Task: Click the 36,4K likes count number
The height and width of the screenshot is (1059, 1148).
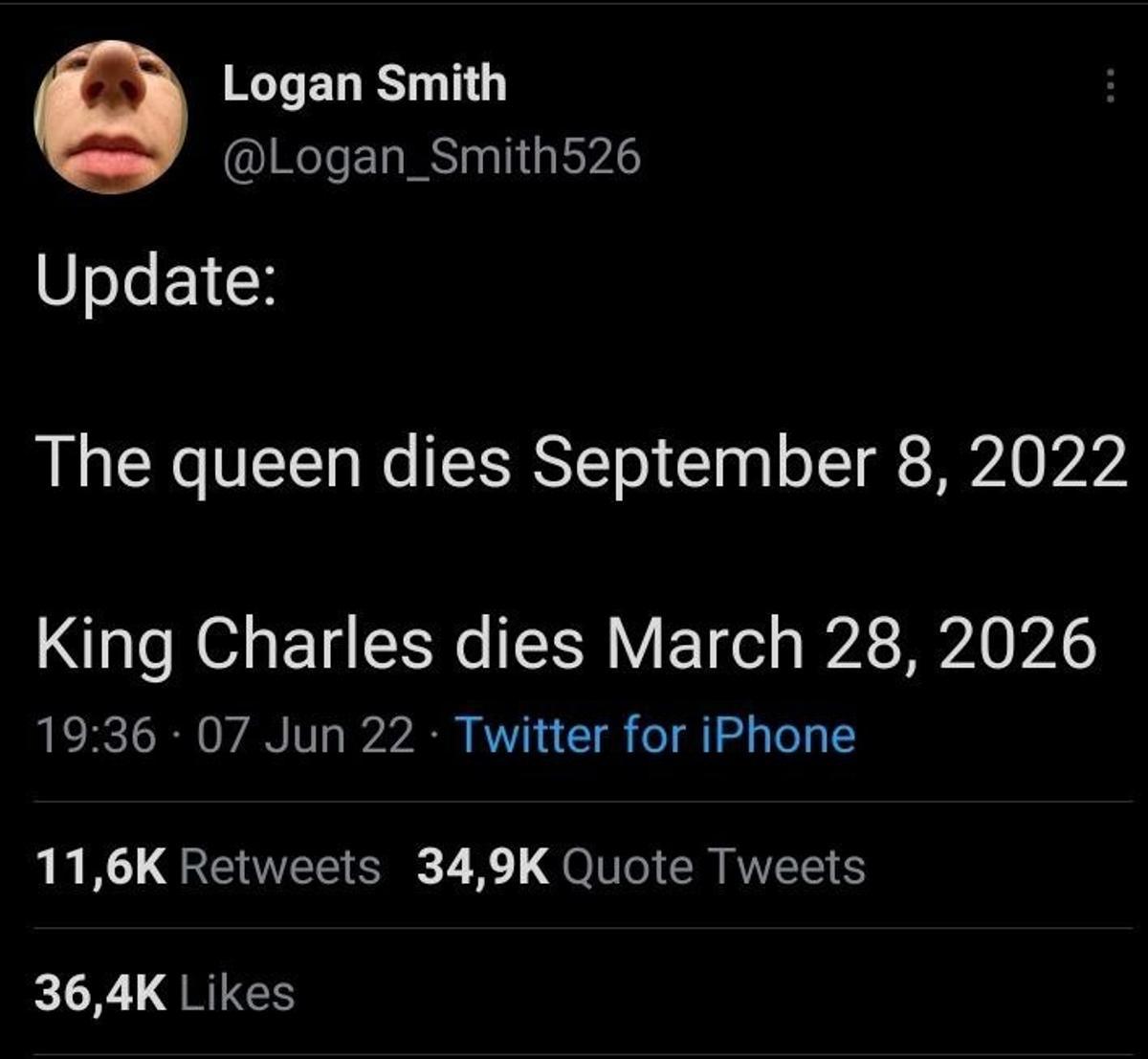Action: 100,990
